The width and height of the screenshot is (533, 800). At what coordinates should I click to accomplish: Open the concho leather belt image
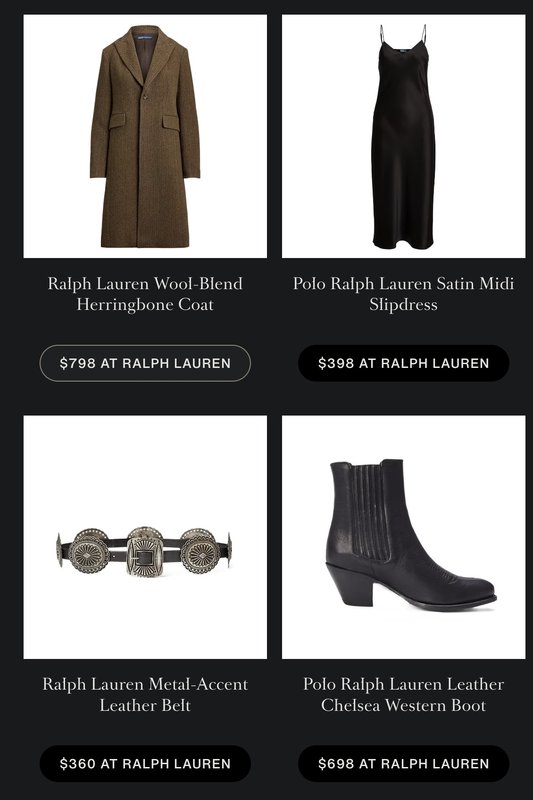145,537
